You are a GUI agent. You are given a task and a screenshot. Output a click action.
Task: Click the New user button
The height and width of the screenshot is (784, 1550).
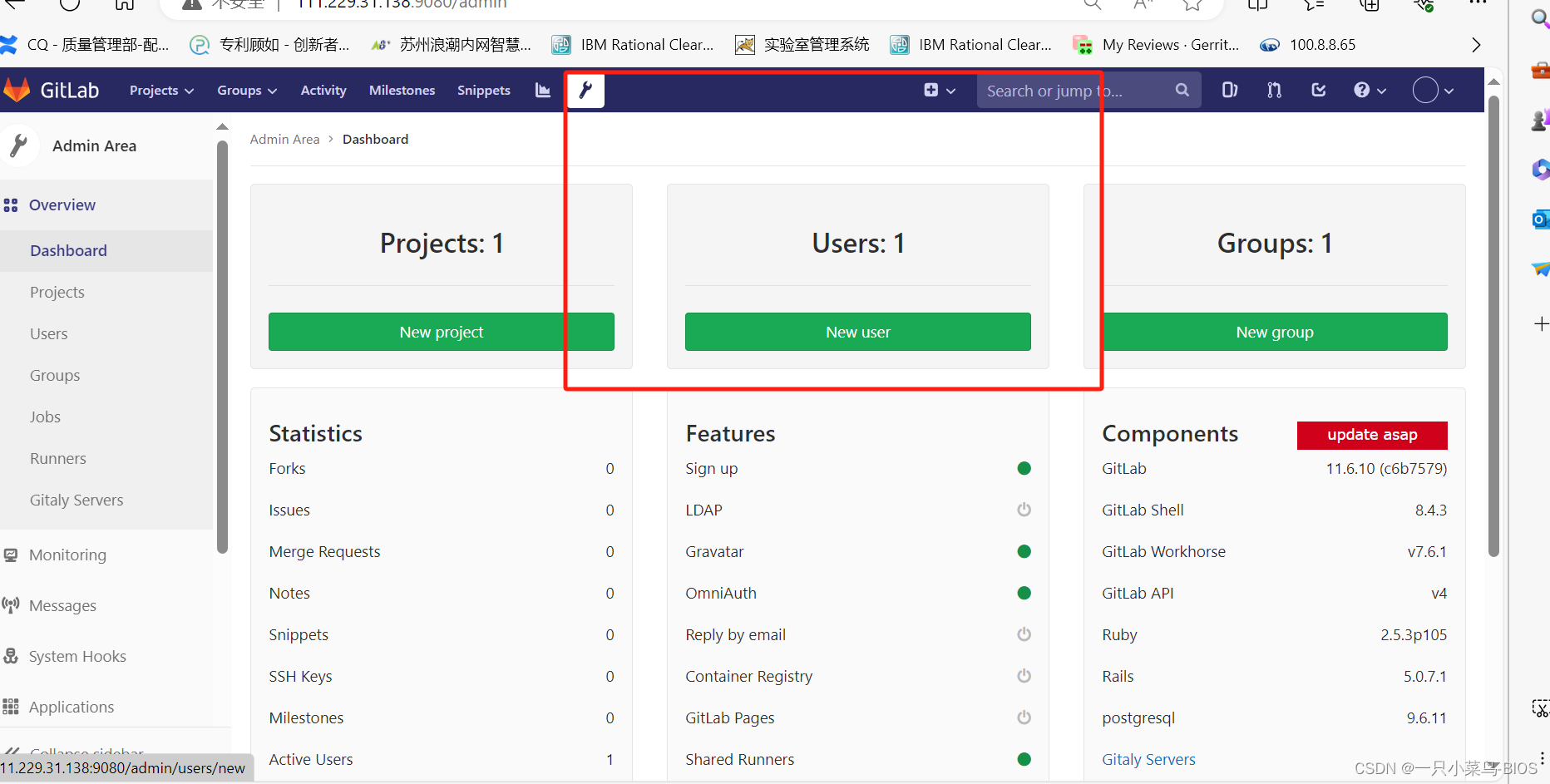(x=857, y=332)
